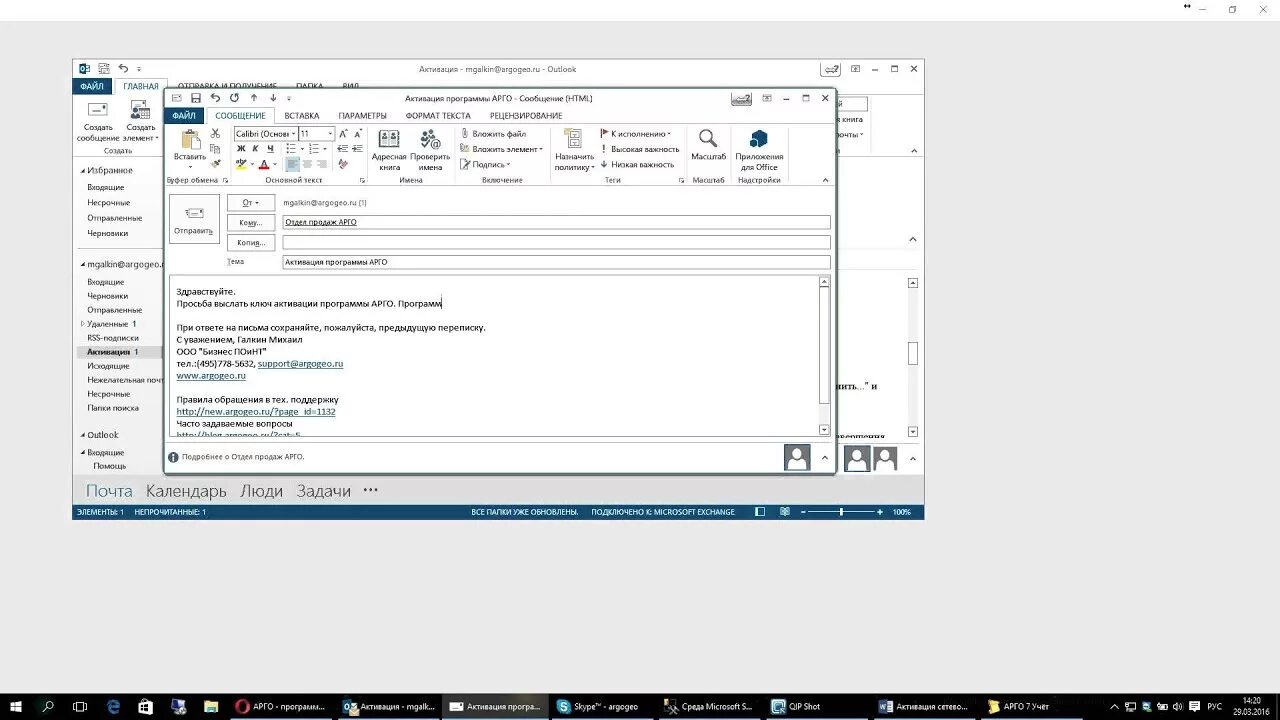Switch to the ПАРАМЕТРЫ tab

click(x=362, y=116)
